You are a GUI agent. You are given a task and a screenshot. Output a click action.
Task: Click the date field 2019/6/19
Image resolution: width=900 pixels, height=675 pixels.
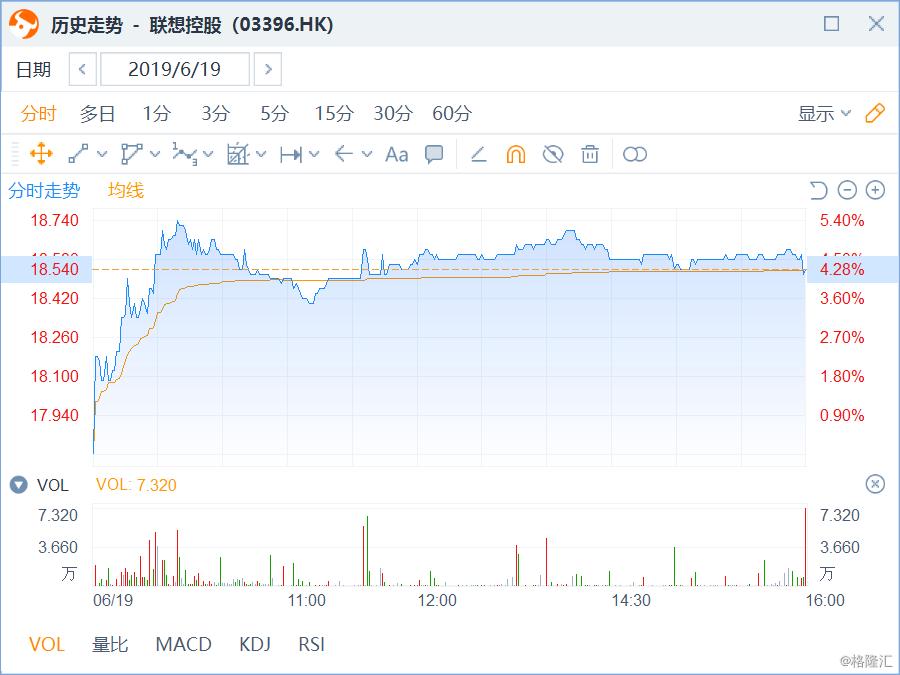[x=174, y=69]
